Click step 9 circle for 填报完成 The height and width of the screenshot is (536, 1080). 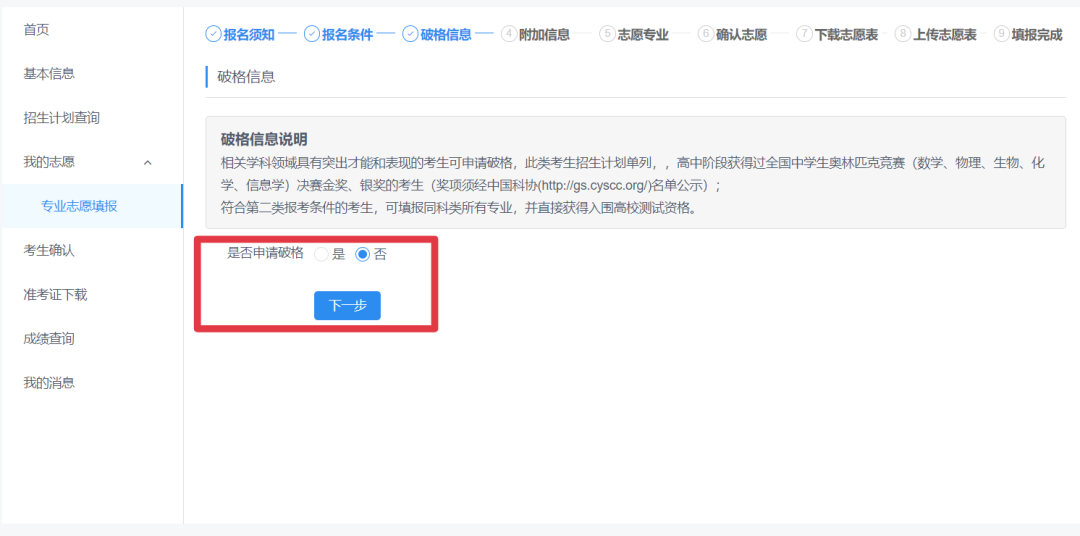click(1001, 34)
